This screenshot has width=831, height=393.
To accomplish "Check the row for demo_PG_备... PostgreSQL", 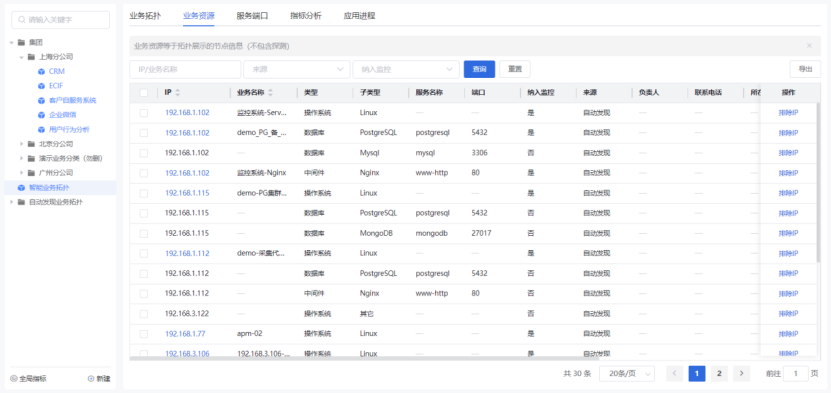I will point(144,133).
